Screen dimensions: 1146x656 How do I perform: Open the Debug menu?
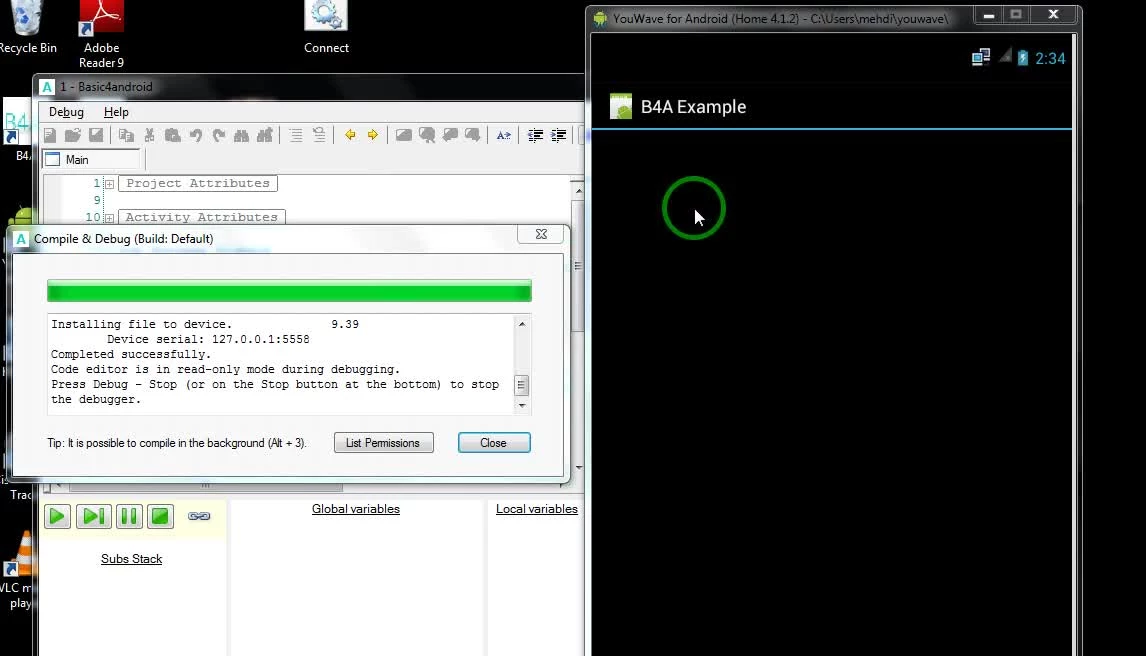pyautogui.click(x=67, y=112)
